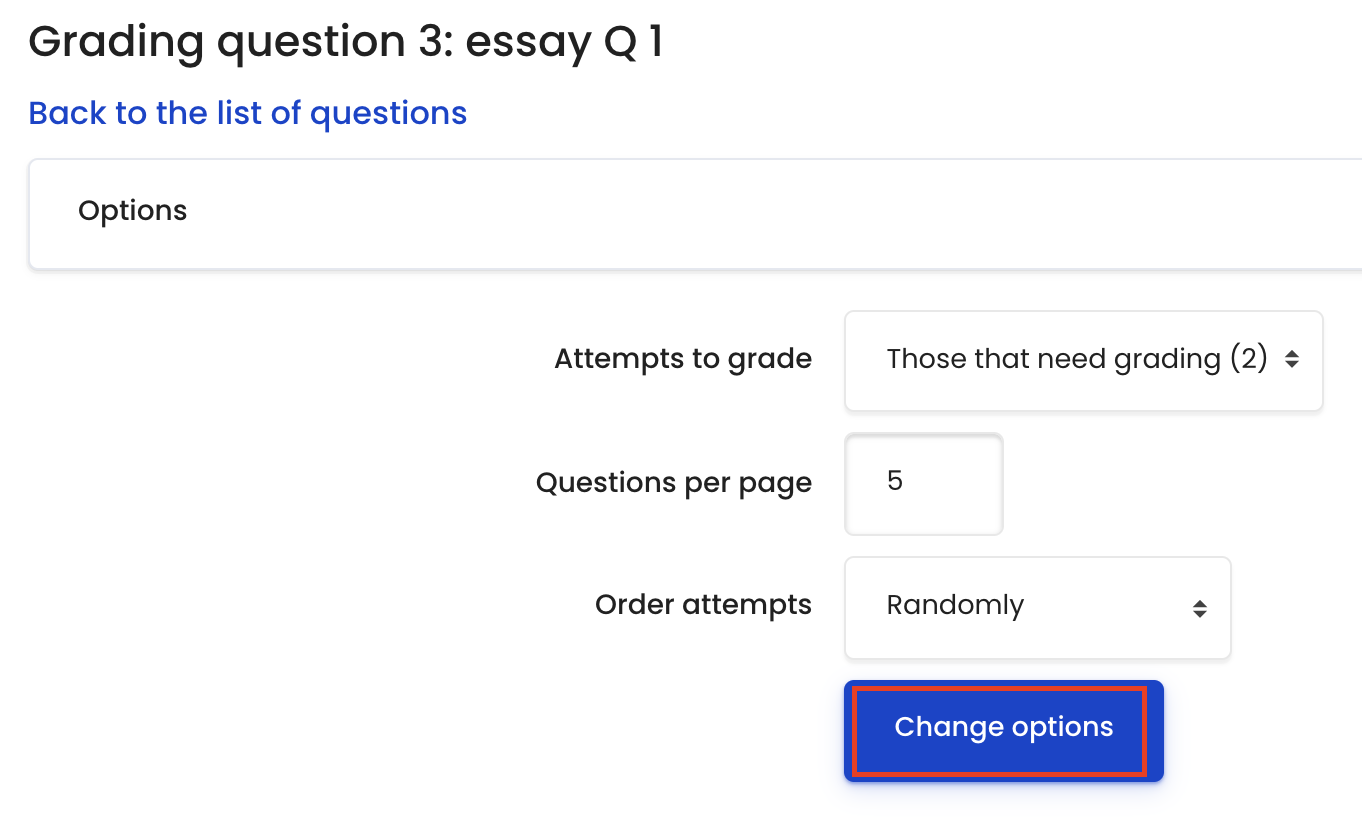Click the up-down arrow icon beside Randomly
Screen dimensions: 1362x836
click(1199, 608)
